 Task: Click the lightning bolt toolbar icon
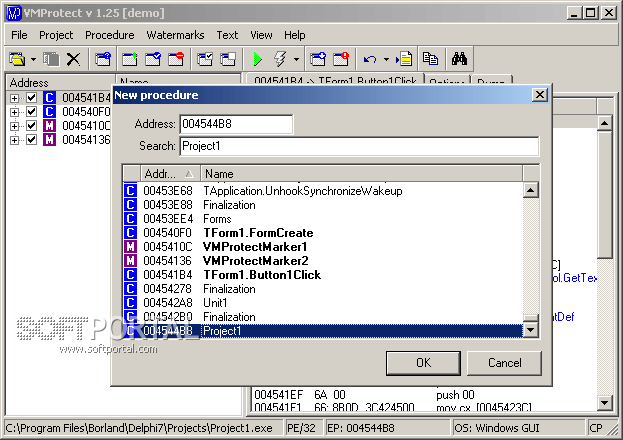click(280, 59)
